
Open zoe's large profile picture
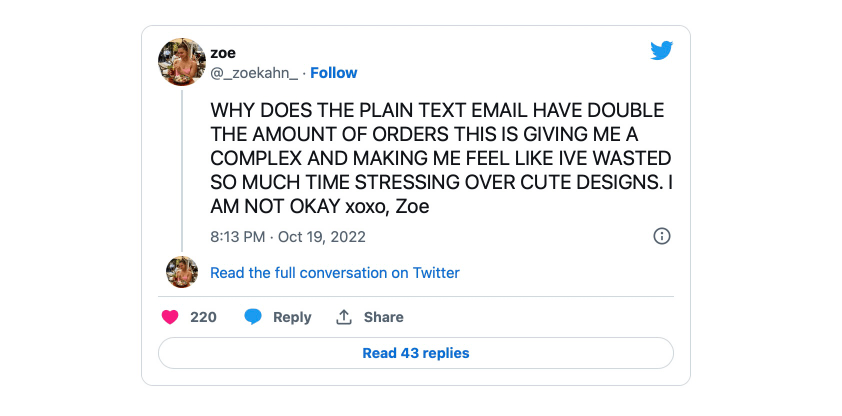pos(183,62)
